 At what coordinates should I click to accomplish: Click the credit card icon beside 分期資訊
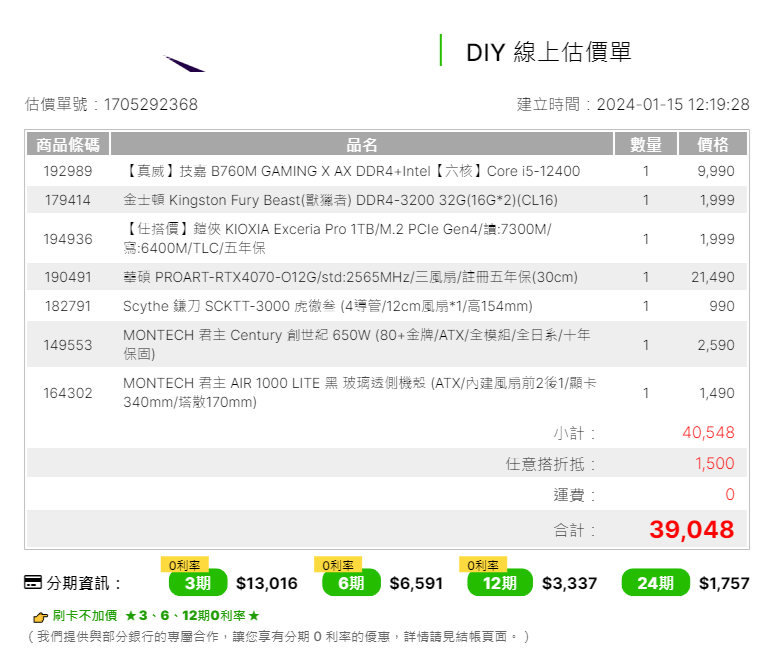[33, 582]
